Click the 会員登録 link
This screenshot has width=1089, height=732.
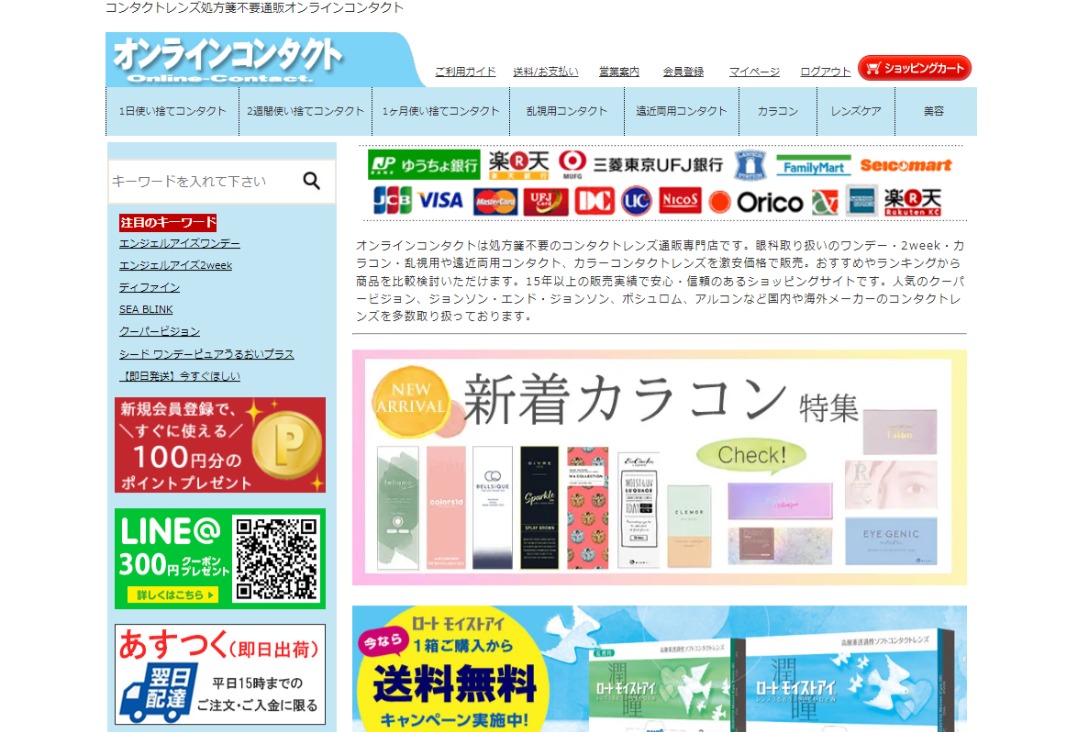683,72
